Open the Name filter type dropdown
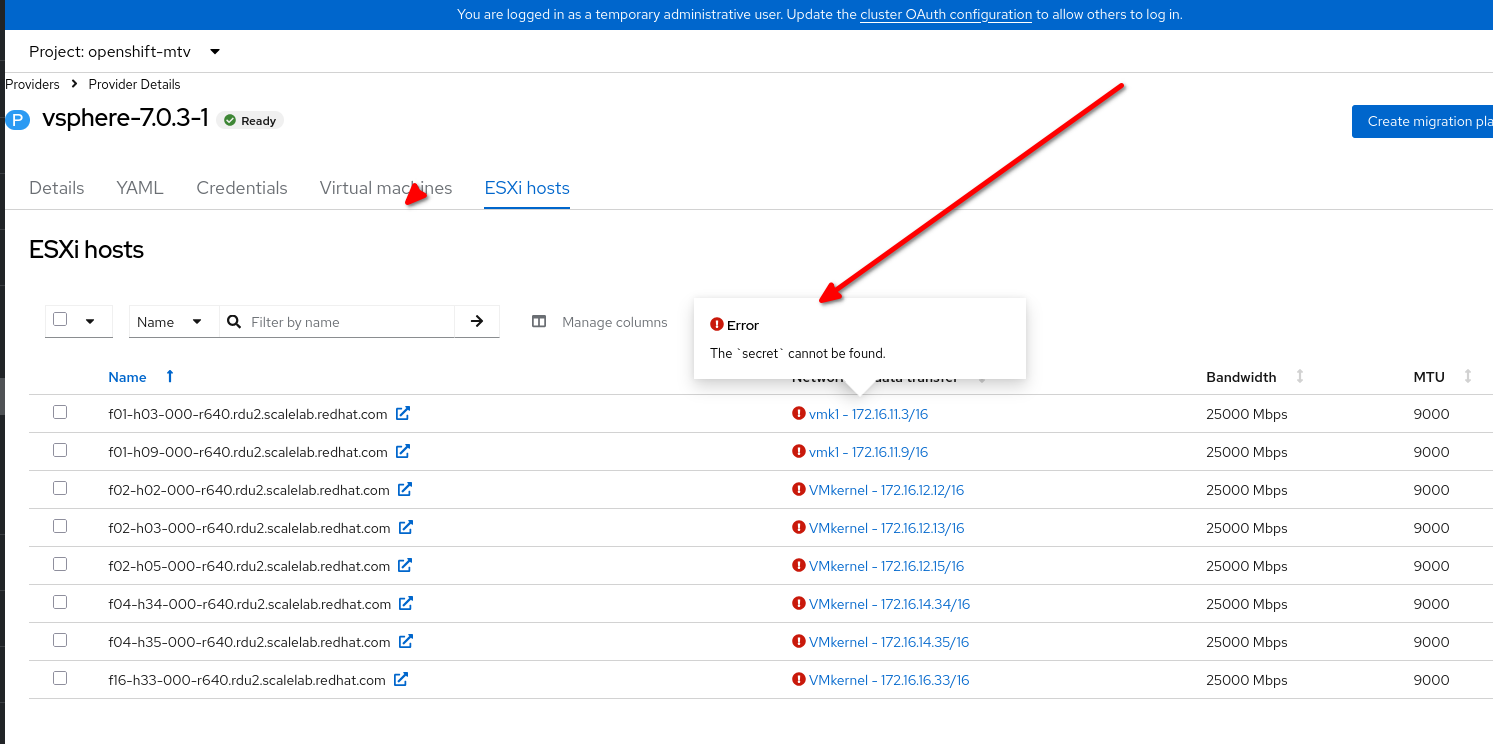Image resolution: width=1493 pixels, height=744 pixels. pos(174,321)
